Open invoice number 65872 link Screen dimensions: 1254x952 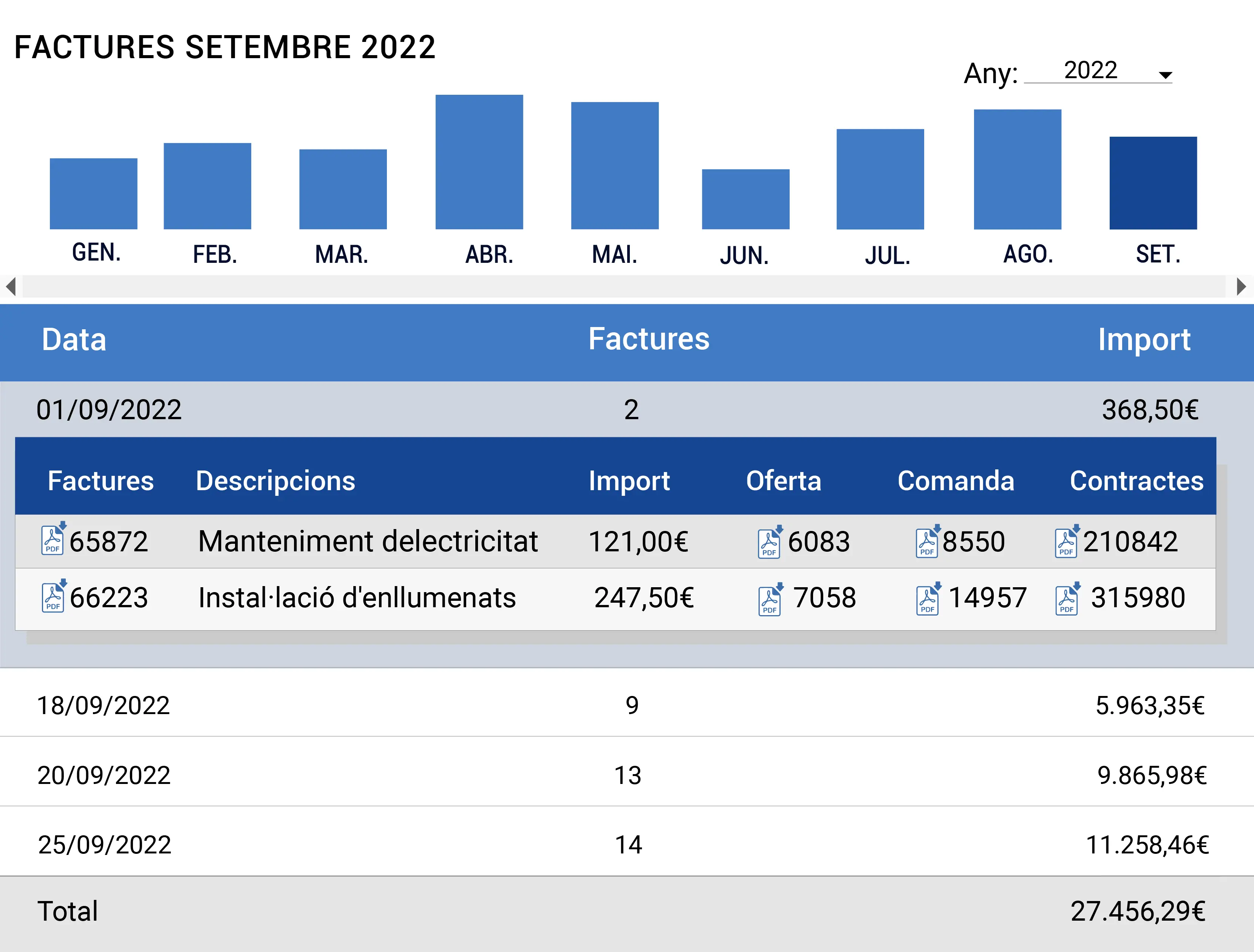coord(109,541)
